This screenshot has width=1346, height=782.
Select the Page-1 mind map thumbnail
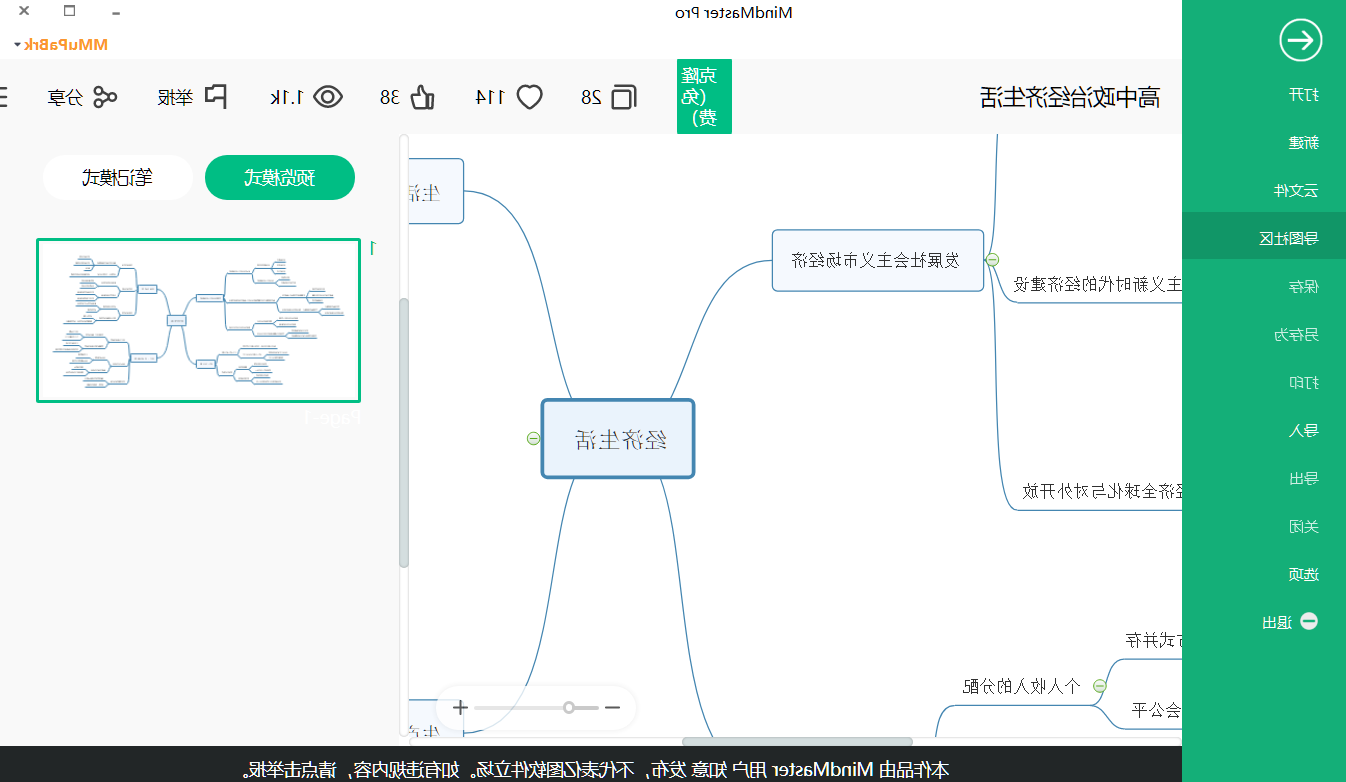[x=199, y=320]
